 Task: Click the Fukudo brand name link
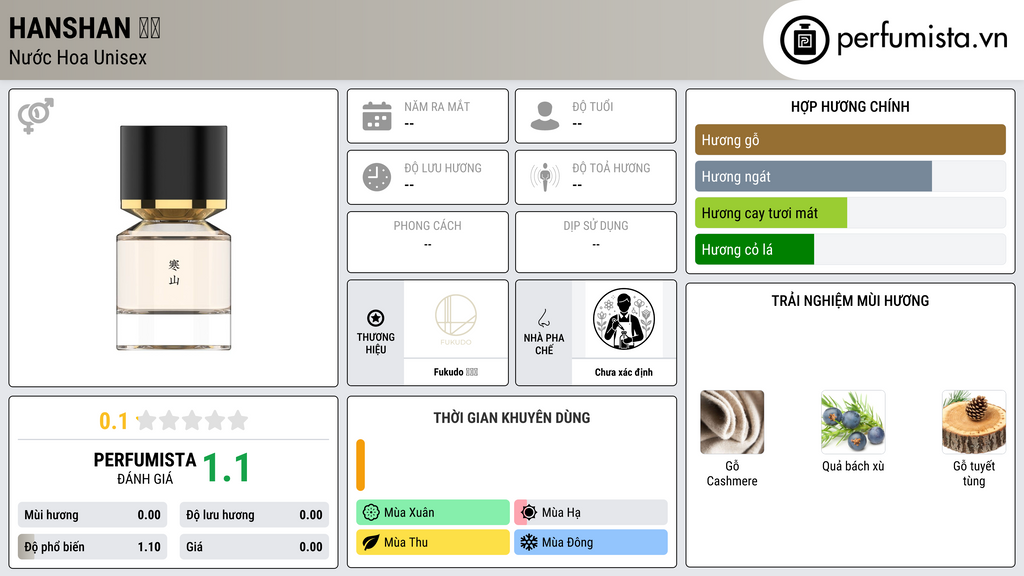coord(456,372)
